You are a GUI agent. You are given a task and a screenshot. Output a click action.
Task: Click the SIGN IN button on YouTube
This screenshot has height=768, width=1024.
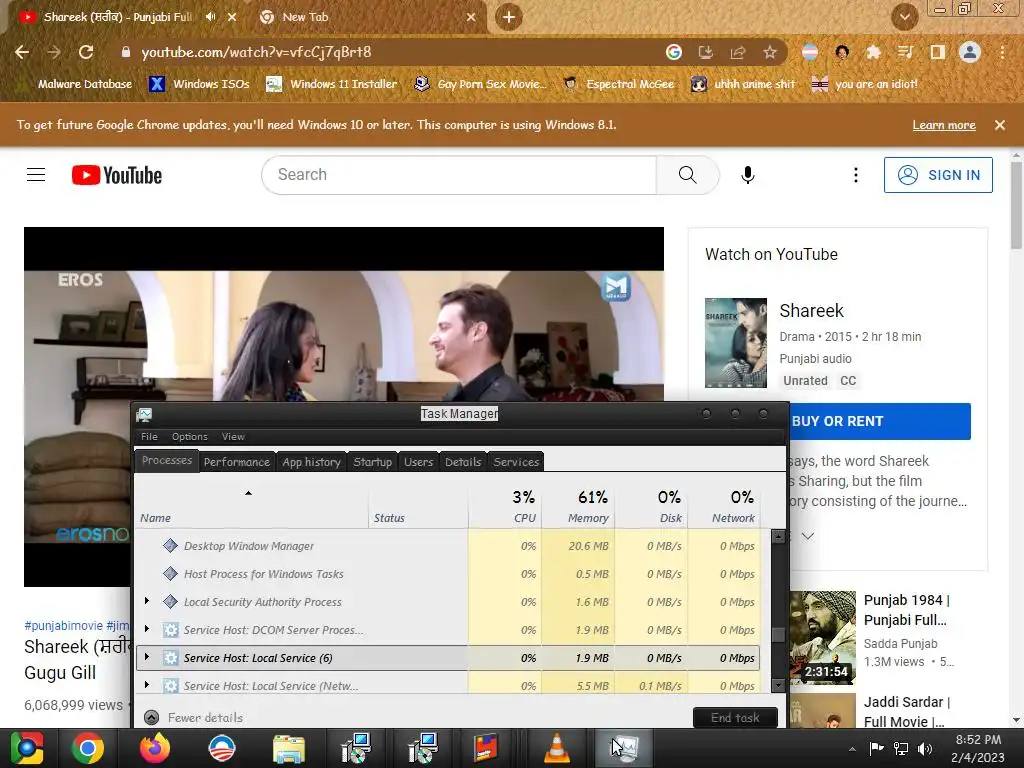(x=938, y=175)
